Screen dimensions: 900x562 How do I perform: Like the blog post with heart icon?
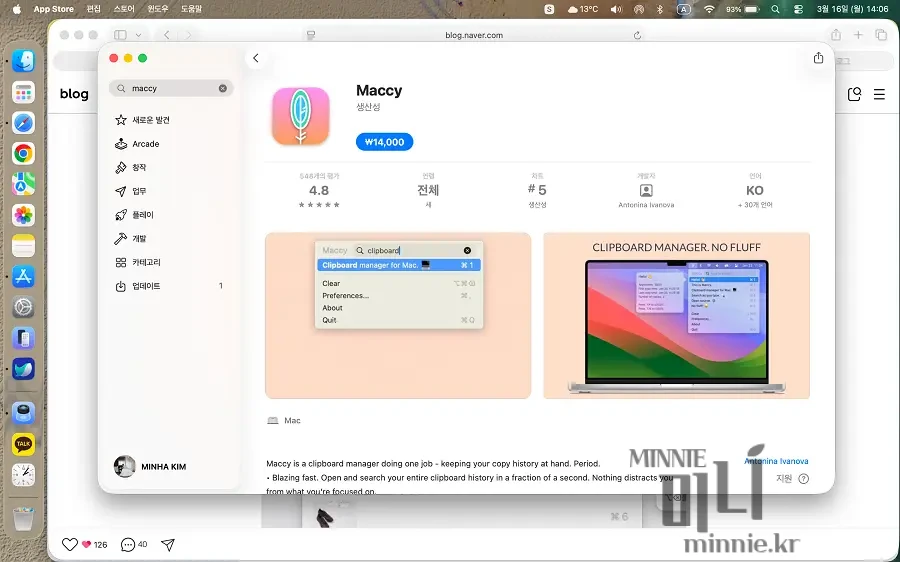coord(70,544)
